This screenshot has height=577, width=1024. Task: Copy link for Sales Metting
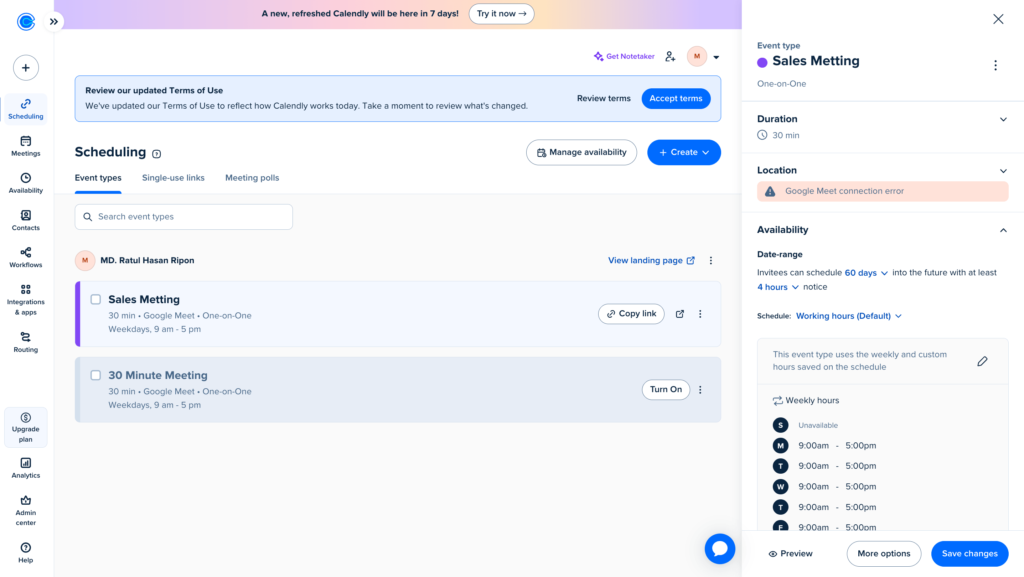631,314
